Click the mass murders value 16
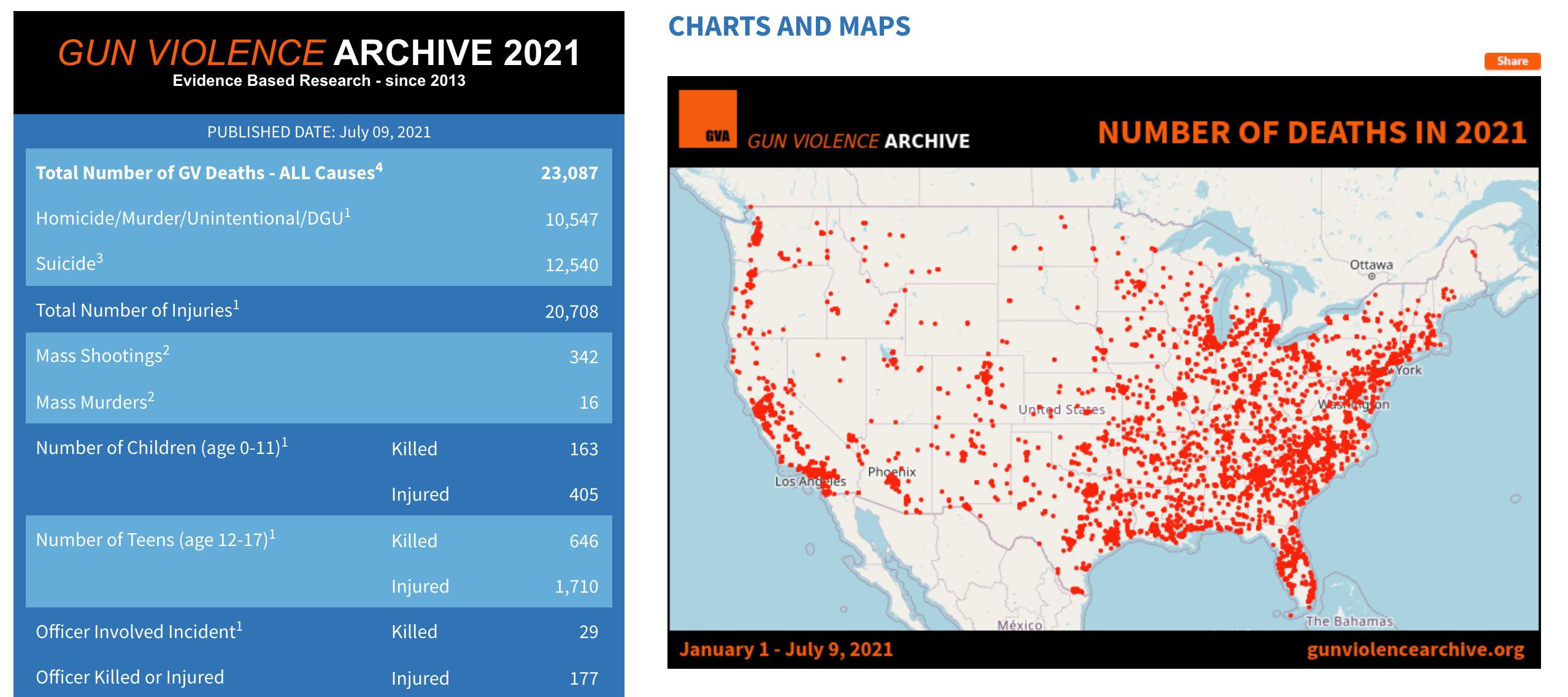Screen dimensions: 1568x697 point(589,402)
